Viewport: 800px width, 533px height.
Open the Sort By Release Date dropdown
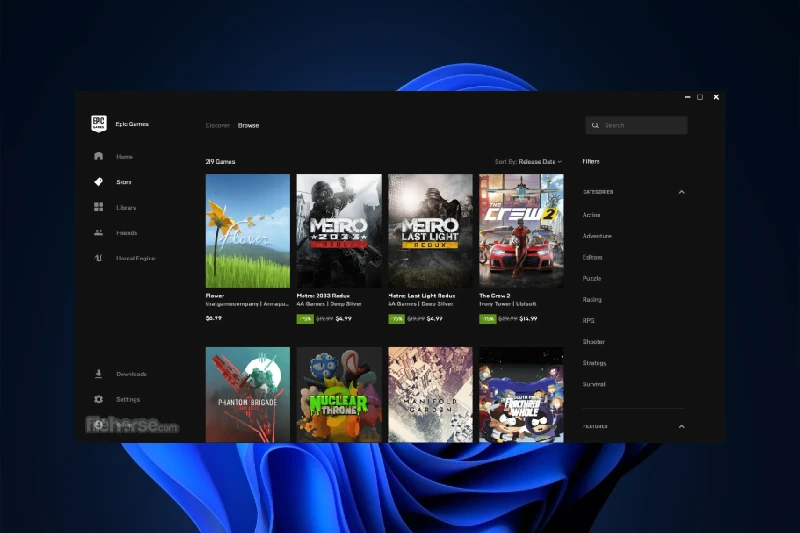[x=528, y=161]
